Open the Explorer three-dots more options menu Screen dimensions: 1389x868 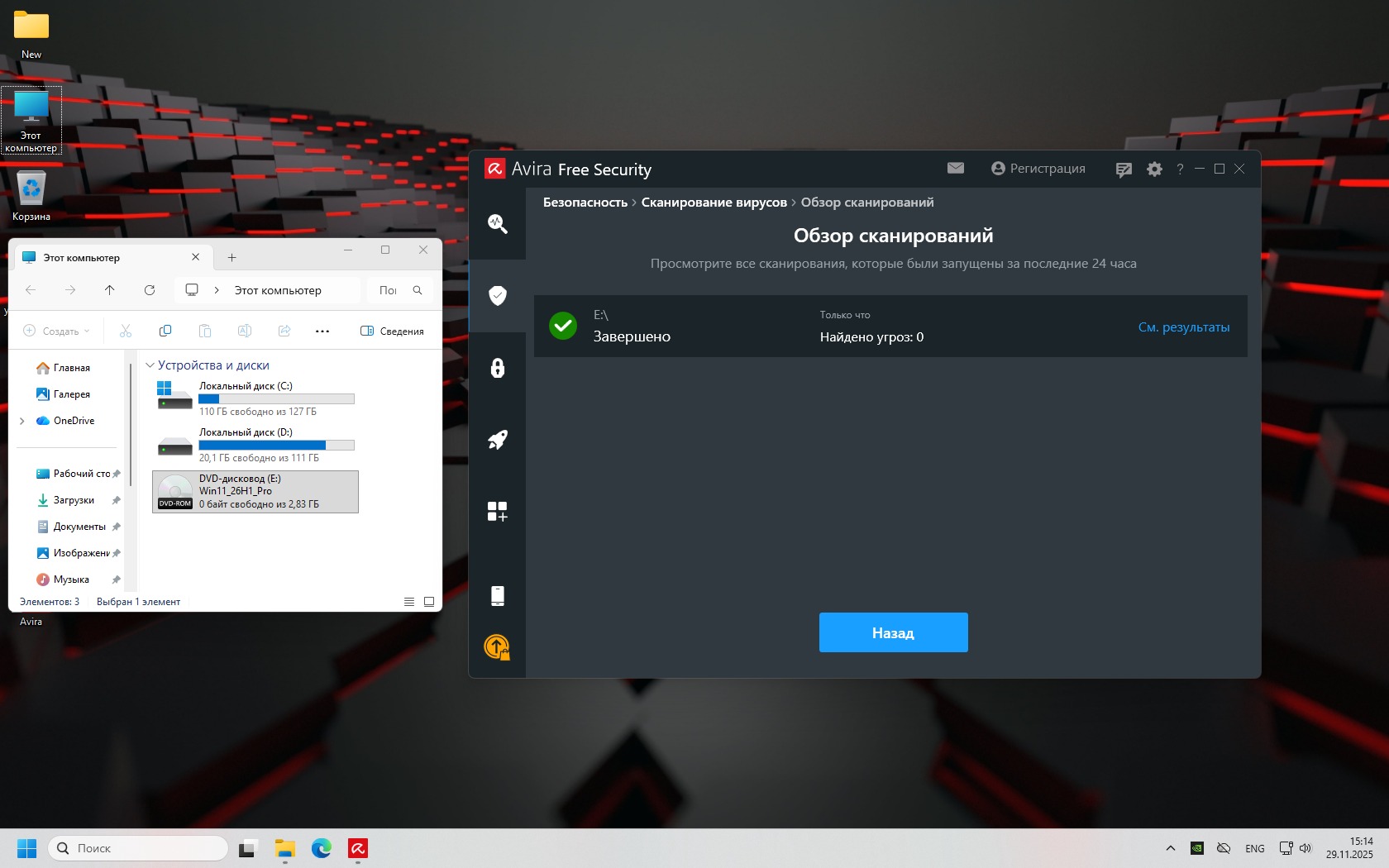click(322, 331)
